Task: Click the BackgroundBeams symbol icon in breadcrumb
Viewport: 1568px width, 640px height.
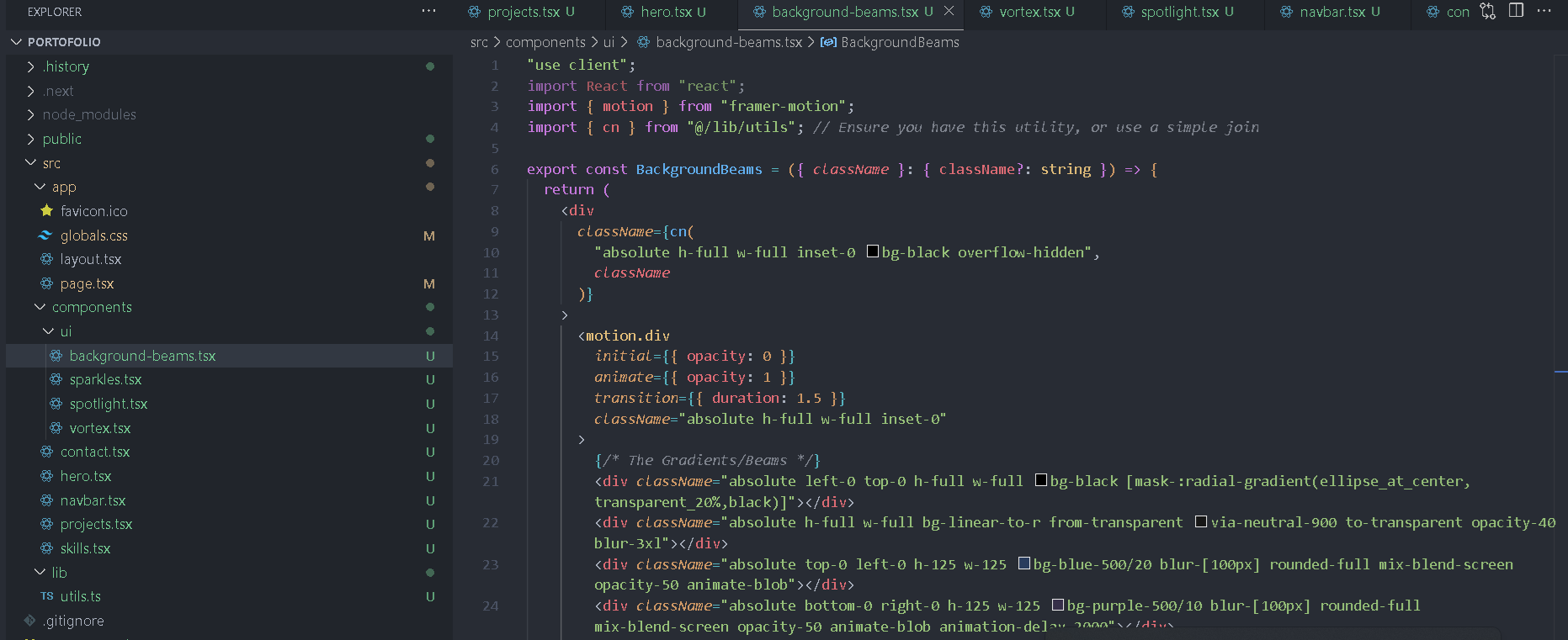Action: (x=828, y=42)
